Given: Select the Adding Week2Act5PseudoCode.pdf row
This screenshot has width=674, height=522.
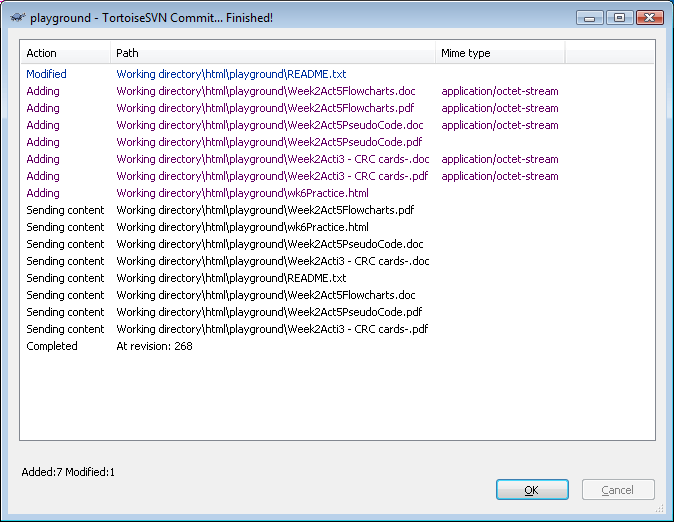Looking at the screenshot, I should [x=269, y=142].
